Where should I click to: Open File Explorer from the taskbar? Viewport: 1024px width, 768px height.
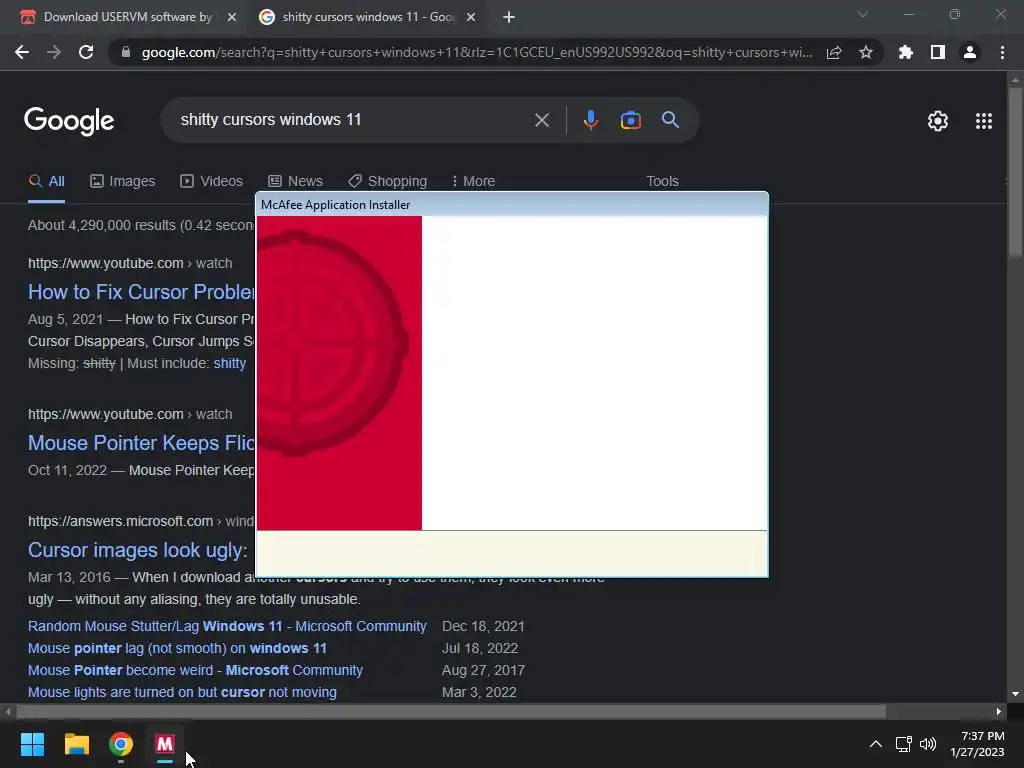tap(76, 744)
